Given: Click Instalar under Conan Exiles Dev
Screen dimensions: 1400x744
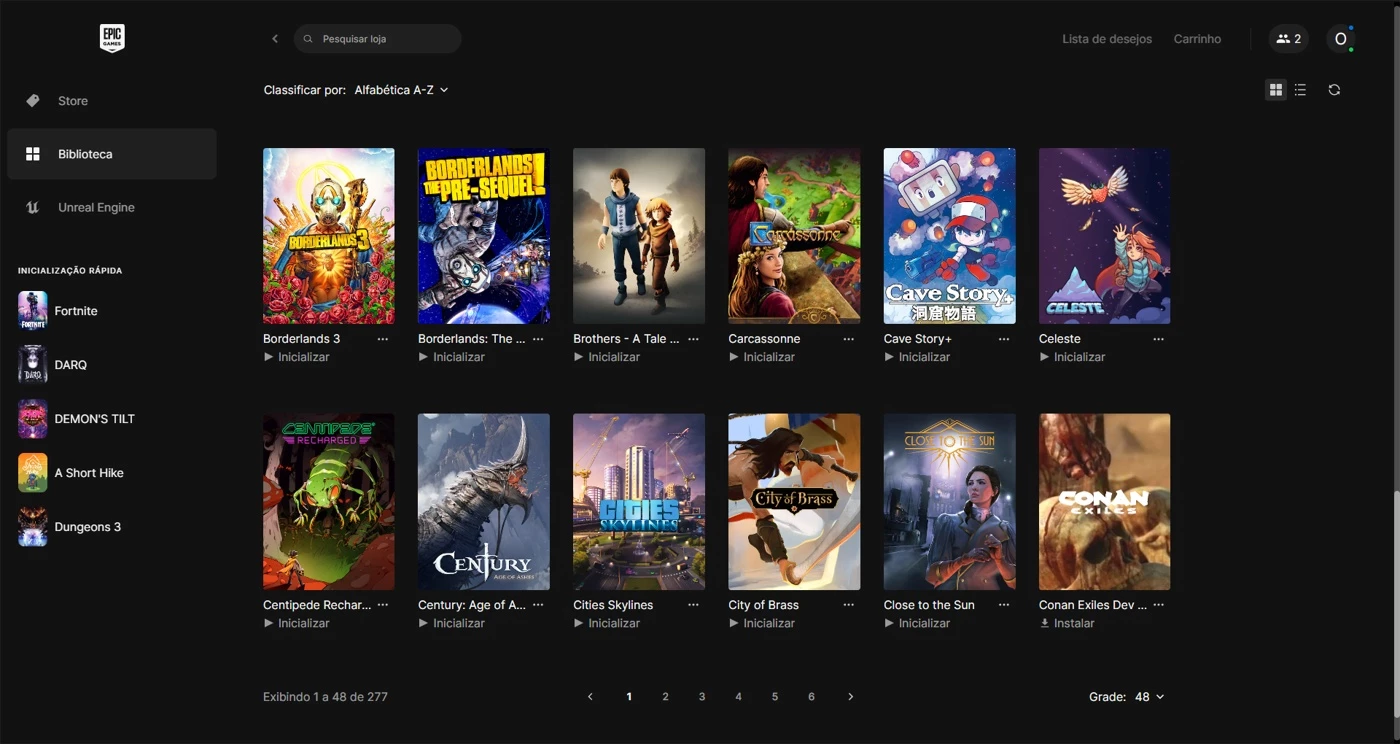Looking at the screenshot, I should (1067, 623).
